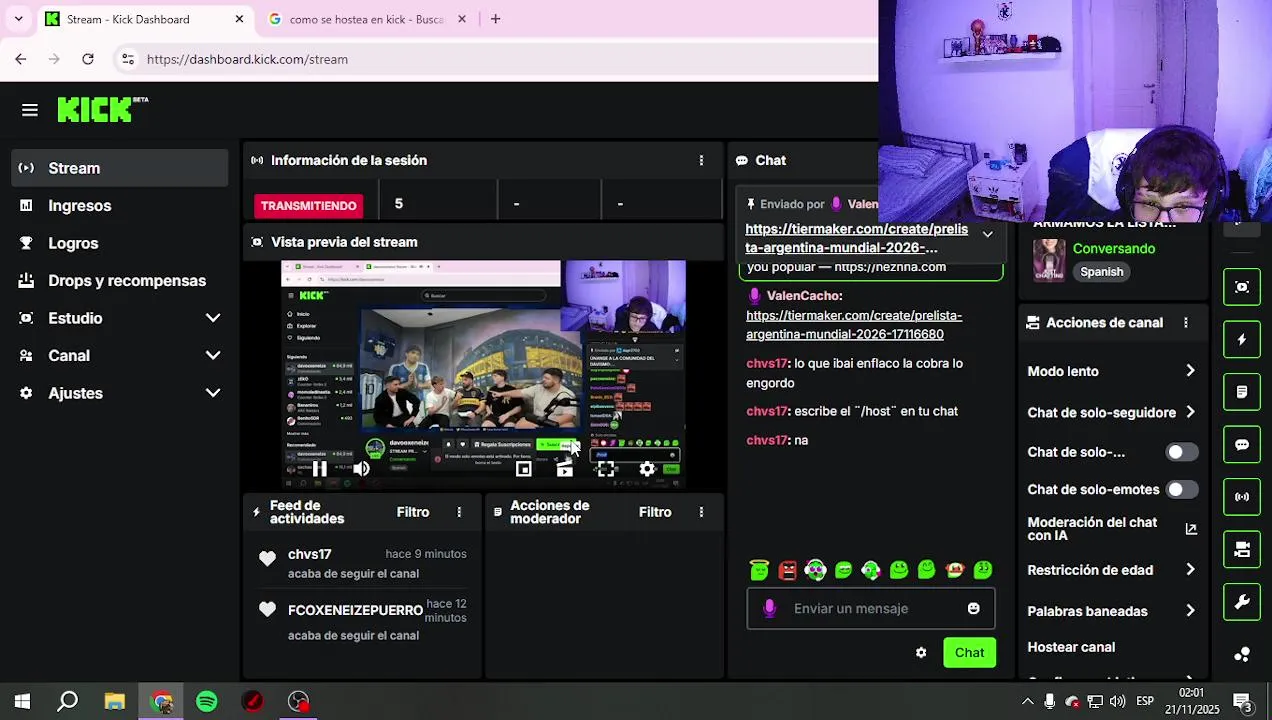Open ValenCacho's tiermaker link in chat

(854, 325)
